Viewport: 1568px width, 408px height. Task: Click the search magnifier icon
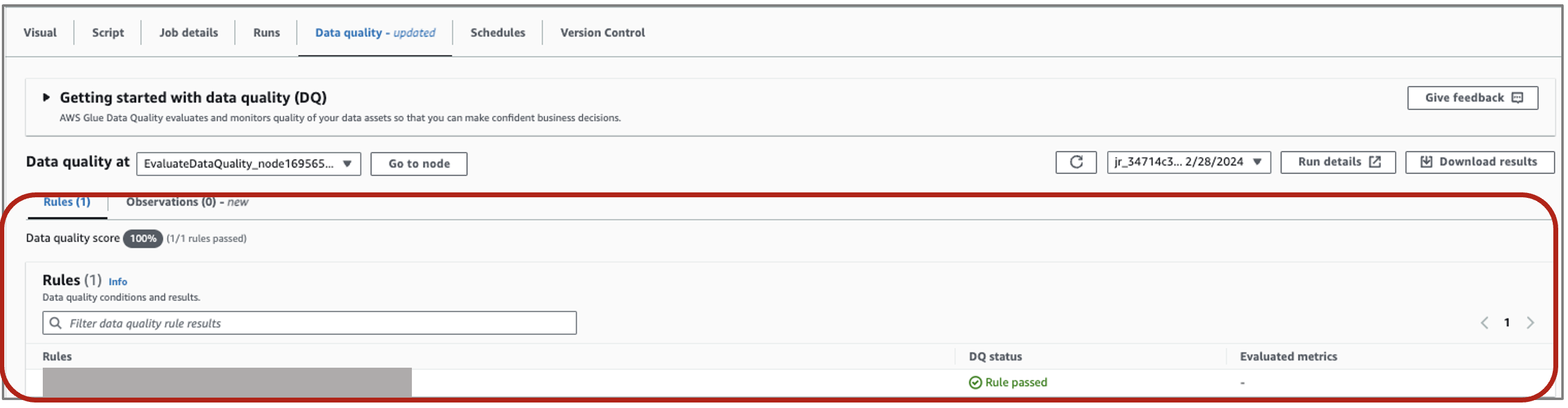tap(56, 323)
